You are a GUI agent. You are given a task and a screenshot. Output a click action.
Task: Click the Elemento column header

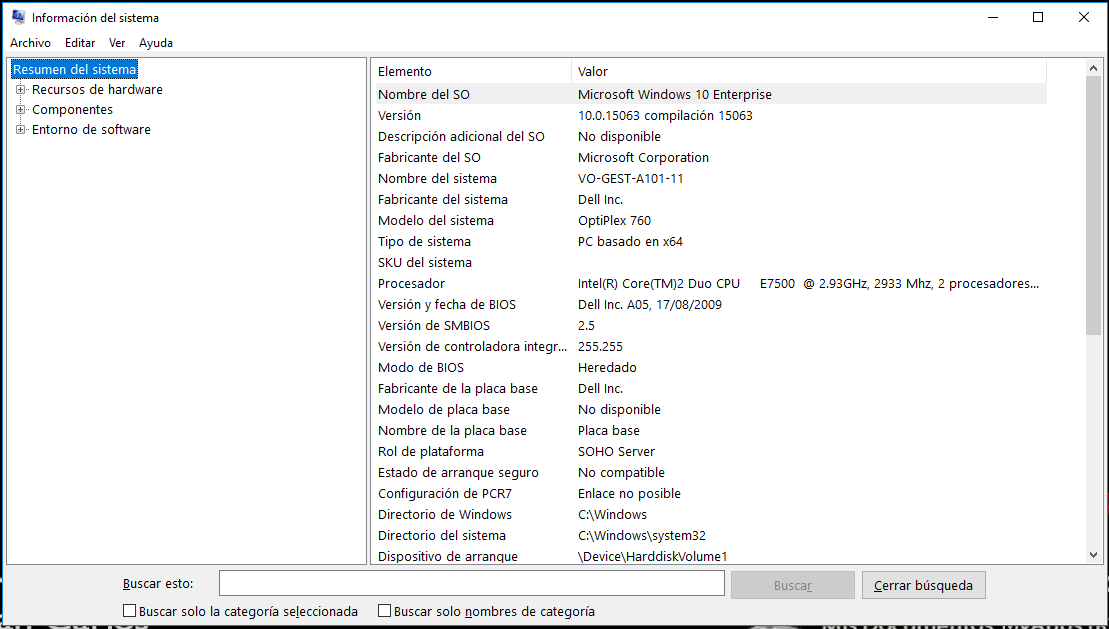click(472, 71)
